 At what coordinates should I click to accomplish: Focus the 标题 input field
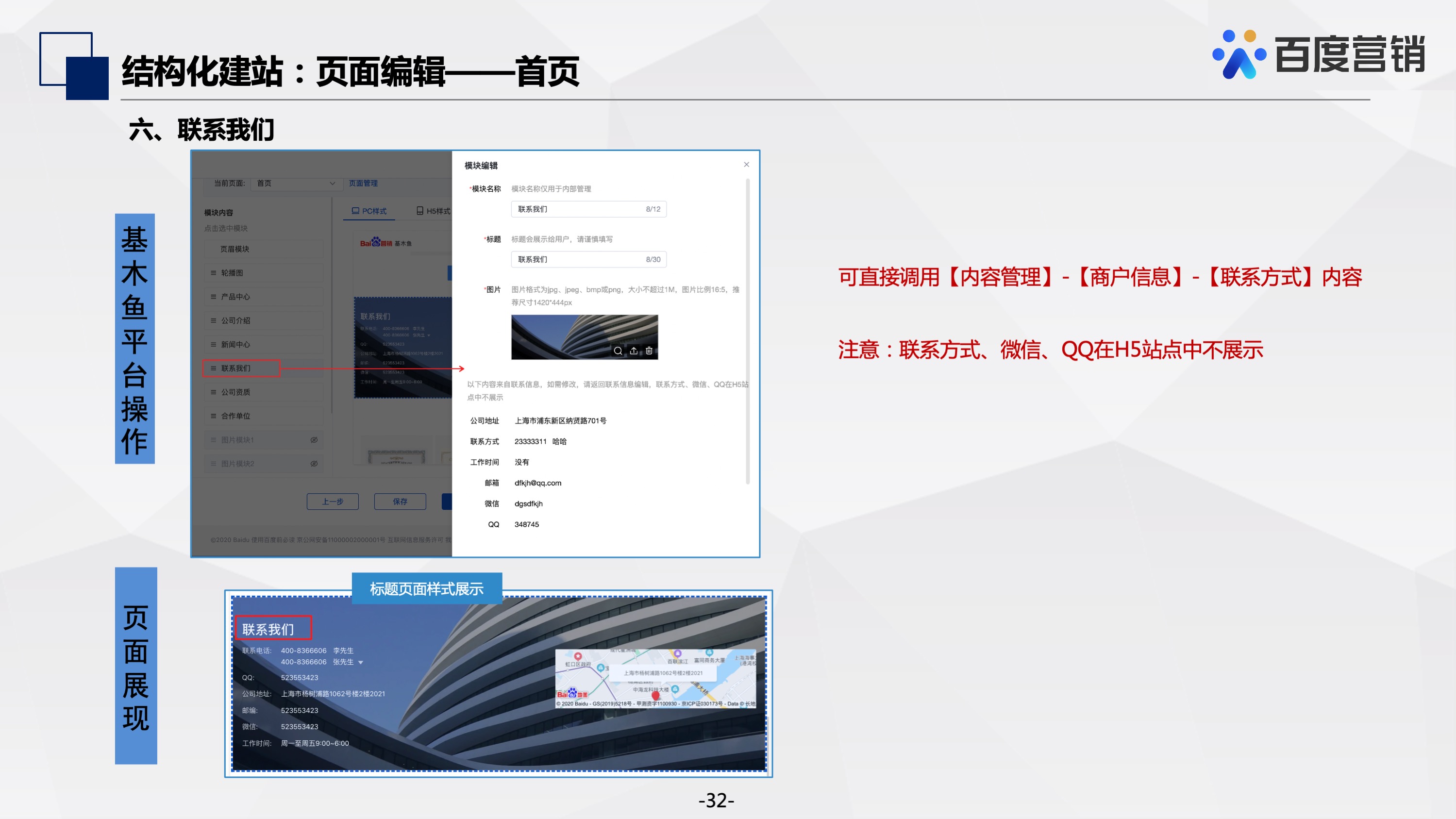(588, 259)
